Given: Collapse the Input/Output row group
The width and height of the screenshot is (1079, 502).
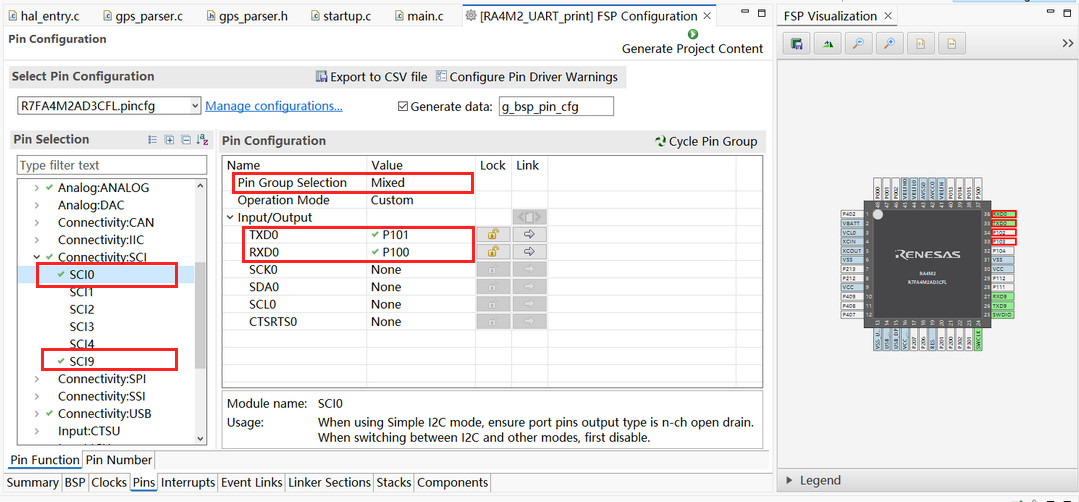Looking at the screenshot, I should [x=230, y=217].
